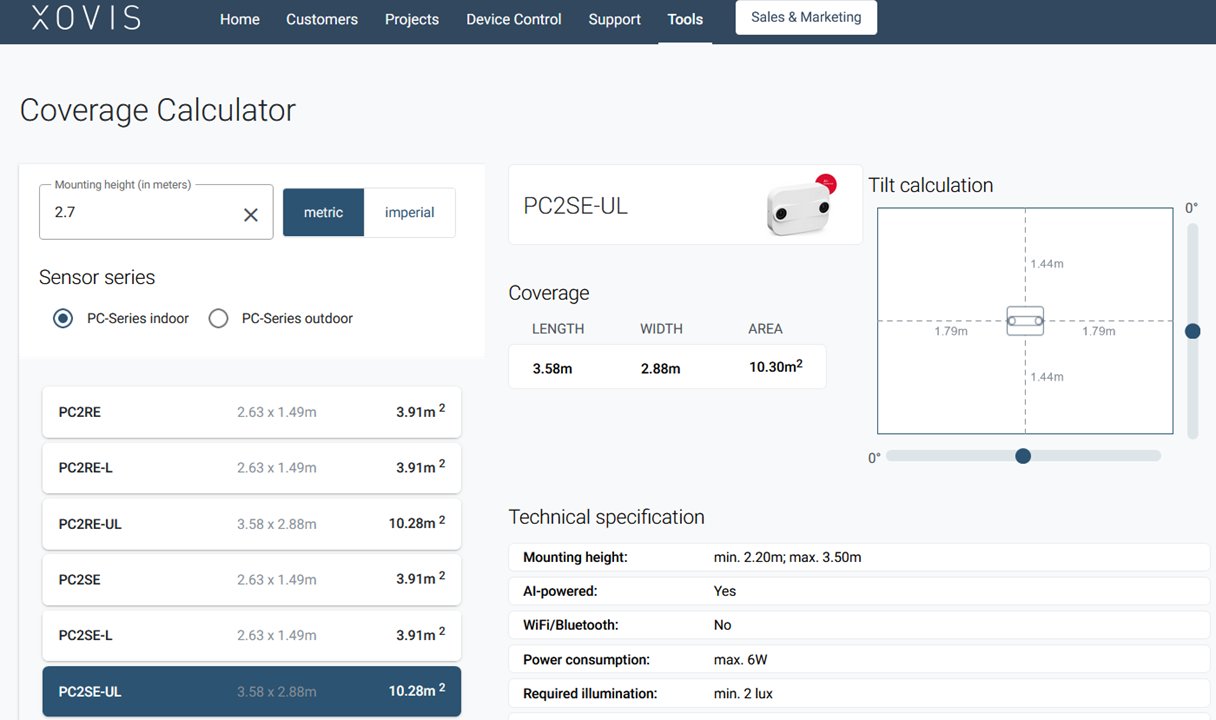
Task: Focus the mounting height input field
Action: click(156, 212)
